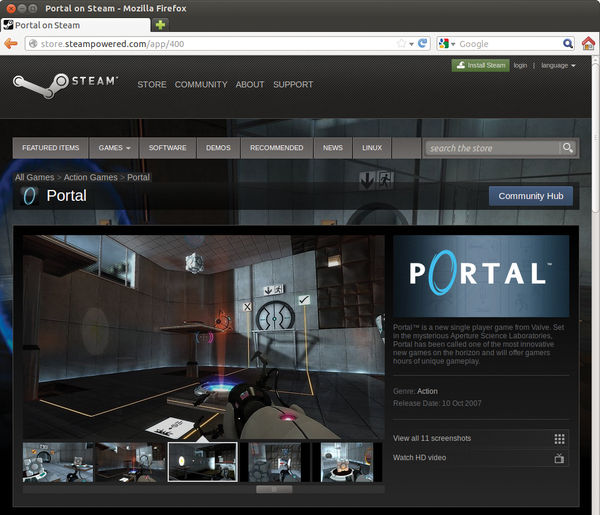Image resolution: width=600 pixels, height=515 pixels.
Task: Click the Install Steam button
Action: click(x=481, y=65)
